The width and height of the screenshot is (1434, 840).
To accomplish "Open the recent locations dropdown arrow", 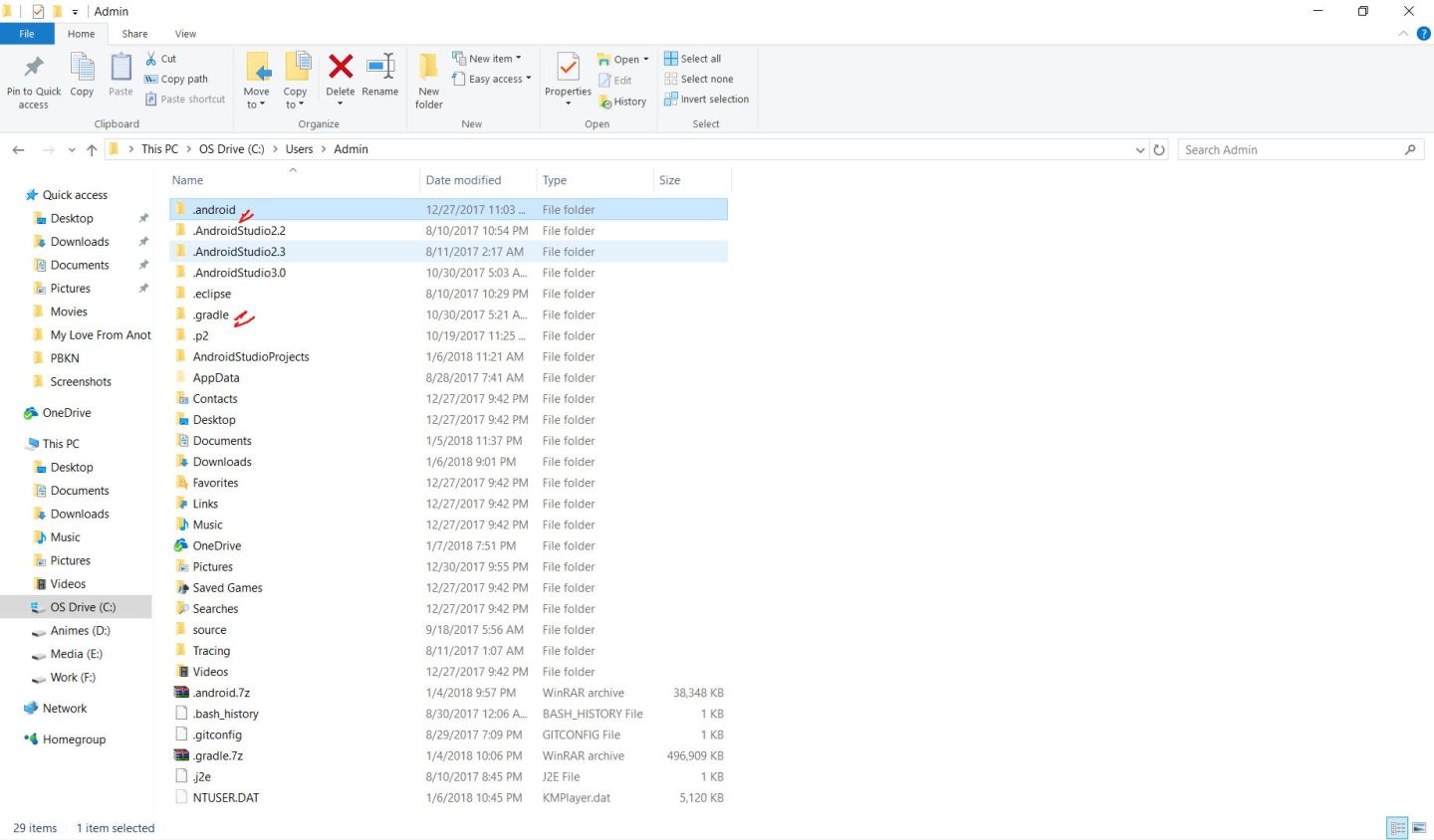I will (72, 150).
